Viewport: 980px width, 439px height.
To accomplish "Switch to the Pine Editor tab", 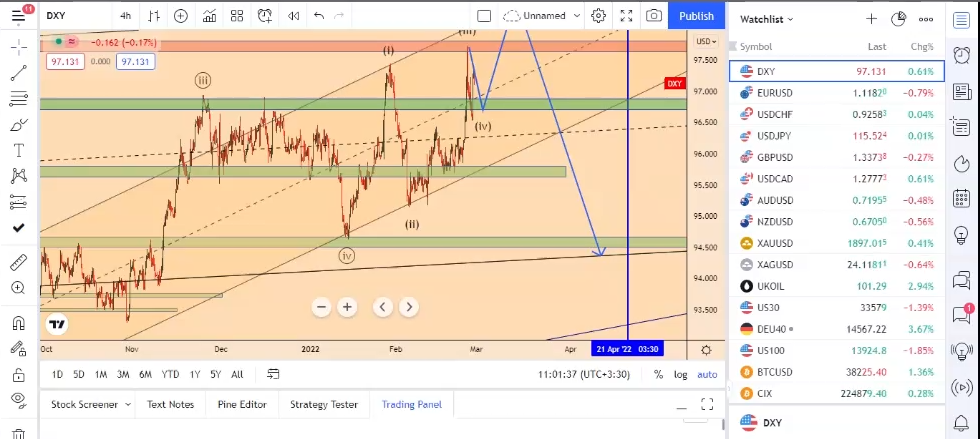I will (x=241, y=404).
